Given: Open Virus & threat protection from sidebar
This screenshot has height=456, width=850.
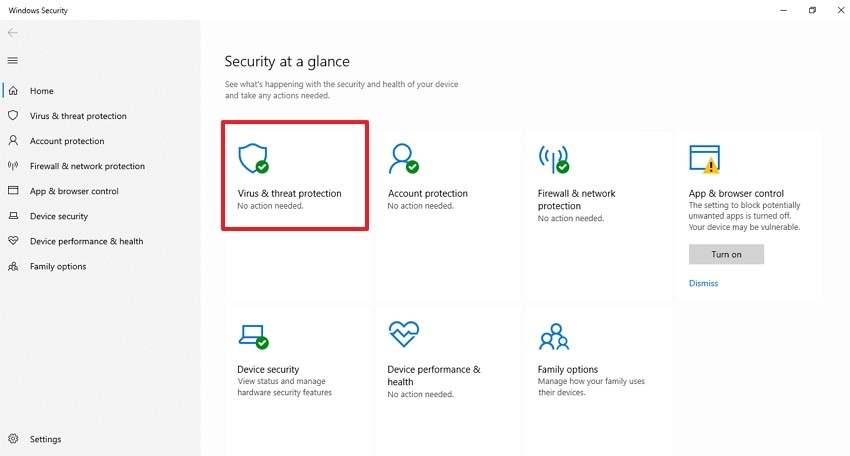Looking at the screenshot, I should click(78, 116).
